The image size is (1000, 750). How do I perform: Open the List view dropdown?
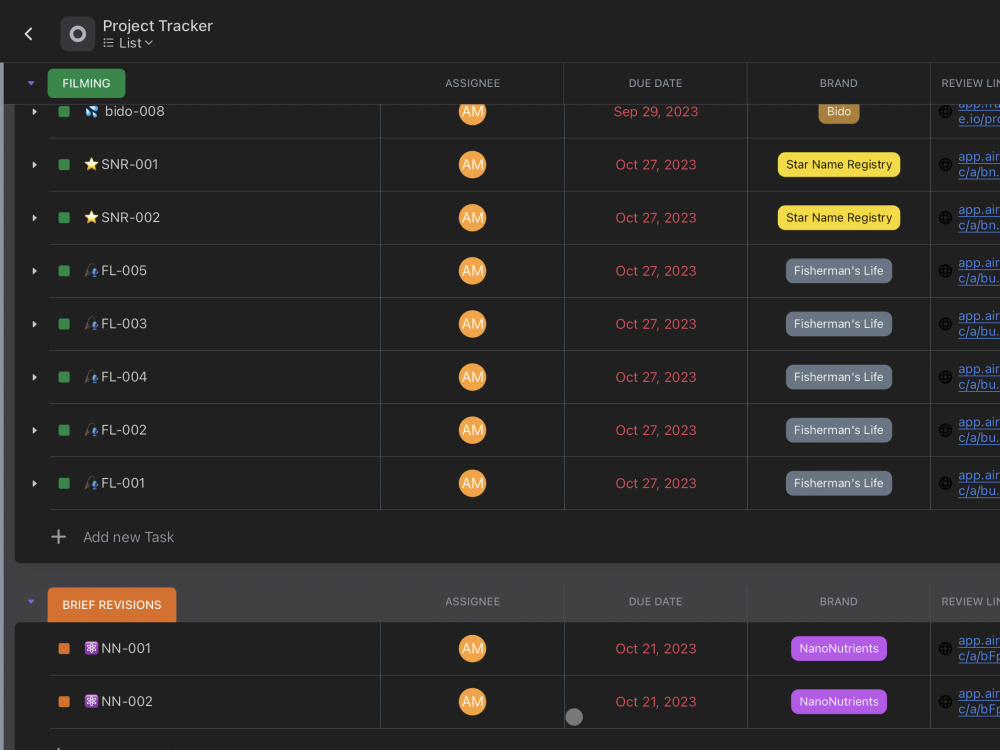pos(129,43)
